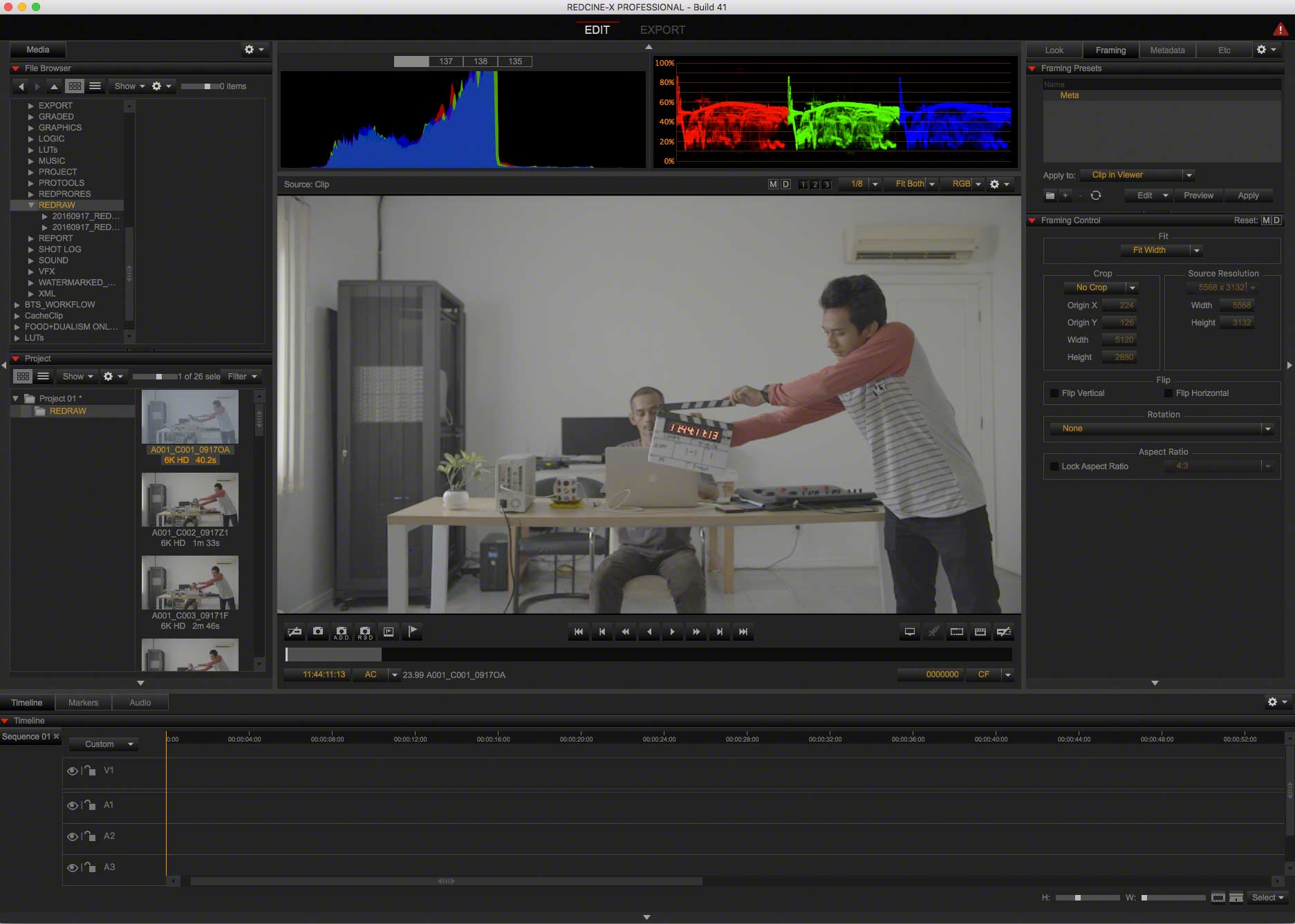Switch to the Markers tab
The height and width of the screenshot is (924, 1295).
pyautogui.click(x=83, y=702)
